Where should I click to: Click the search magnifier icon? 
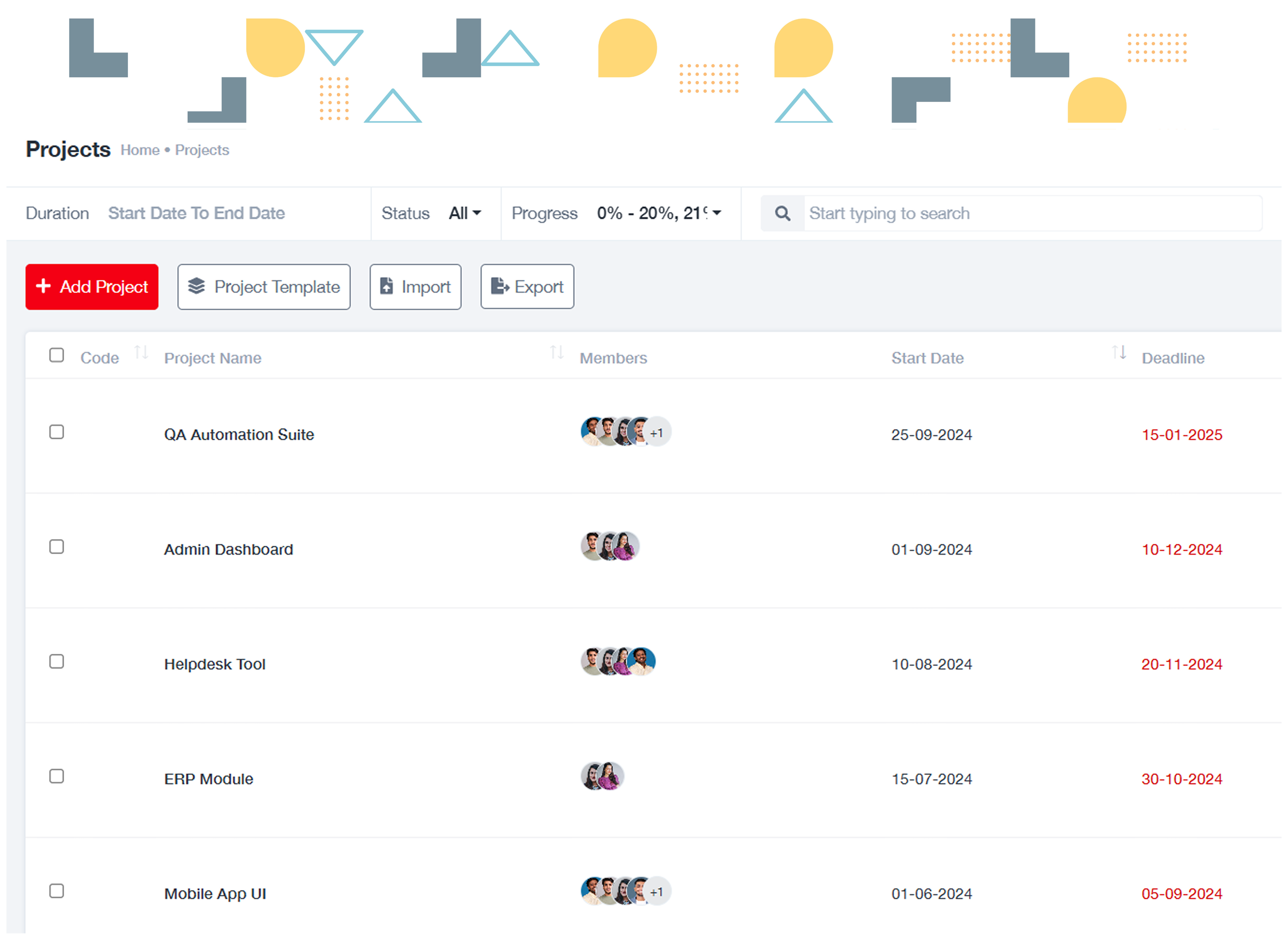click(782, 213)
